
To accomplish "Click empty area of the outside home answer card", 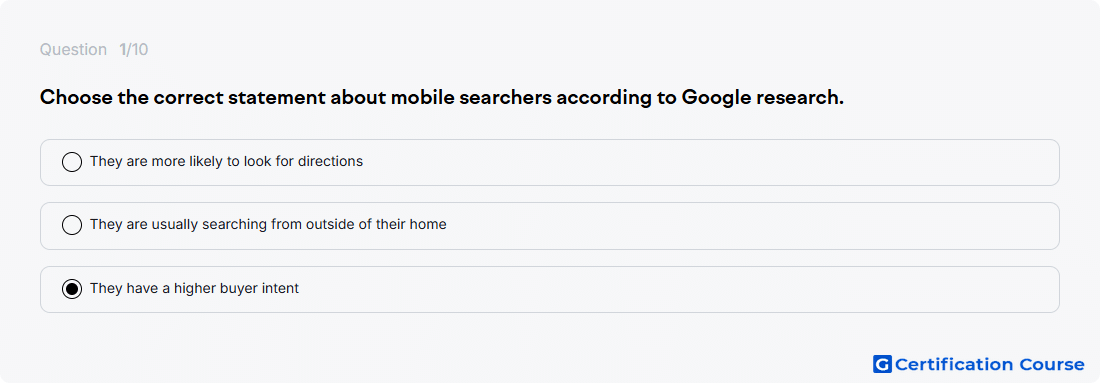I will point(737,226).
